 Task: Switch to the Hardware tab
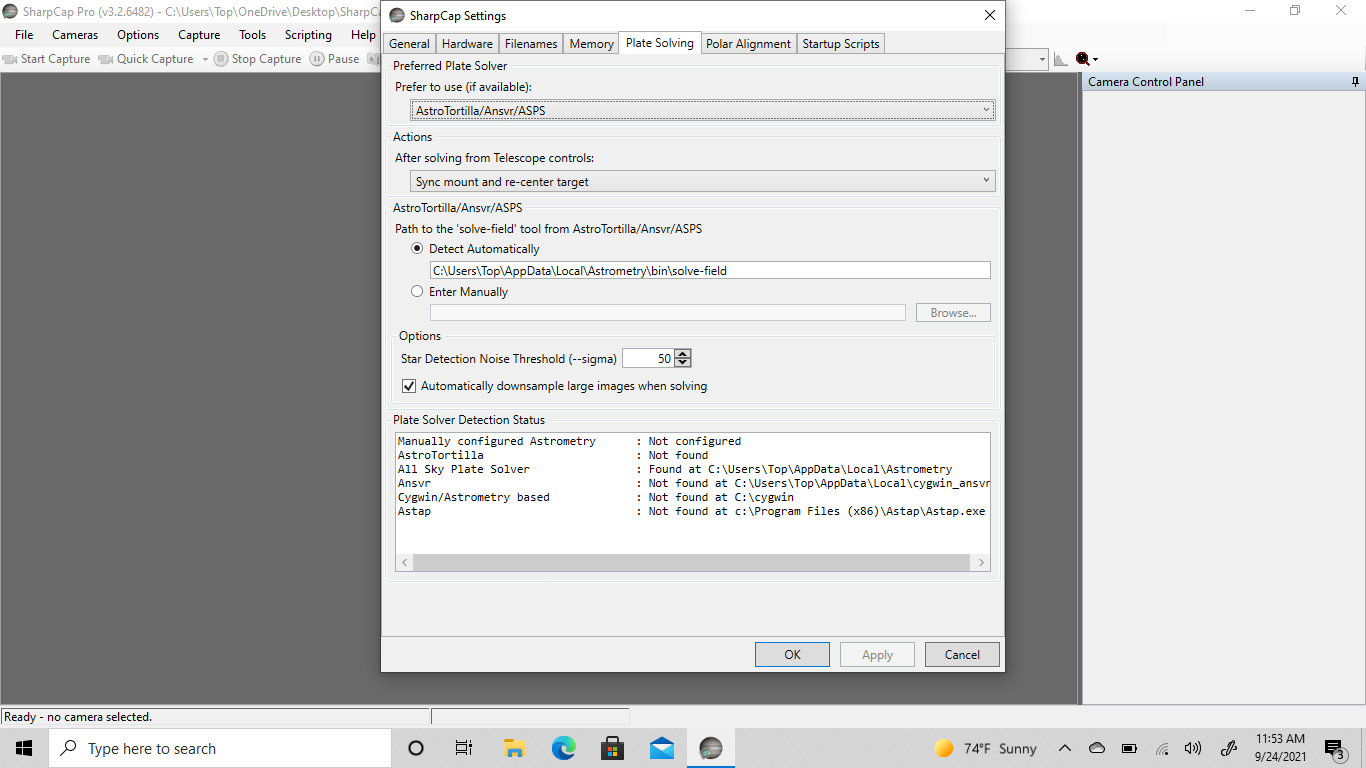(x=467, y=44)
